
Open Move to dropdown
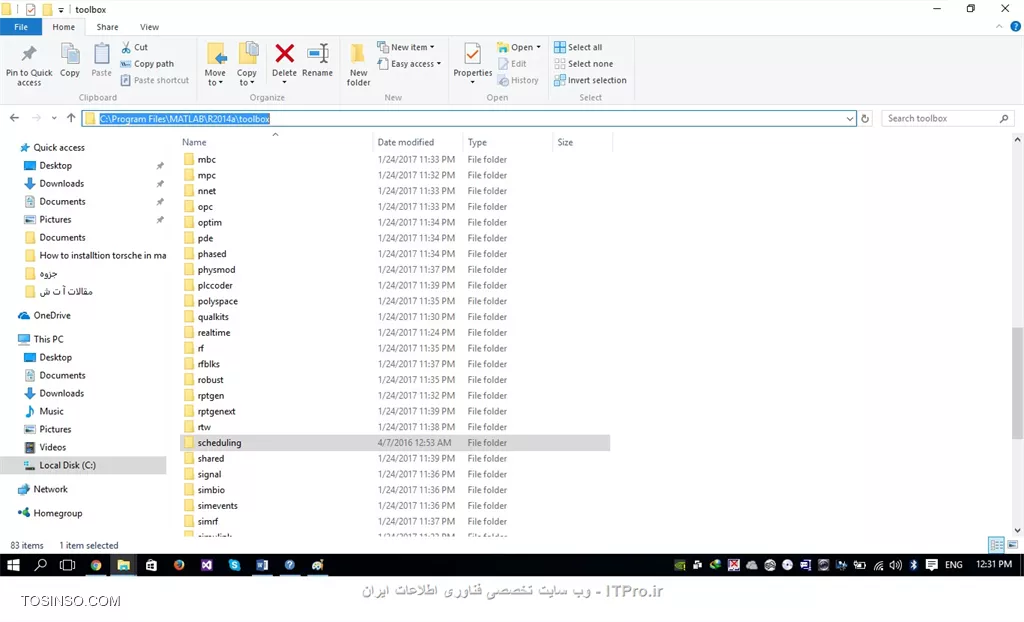[x=215, y=64]
